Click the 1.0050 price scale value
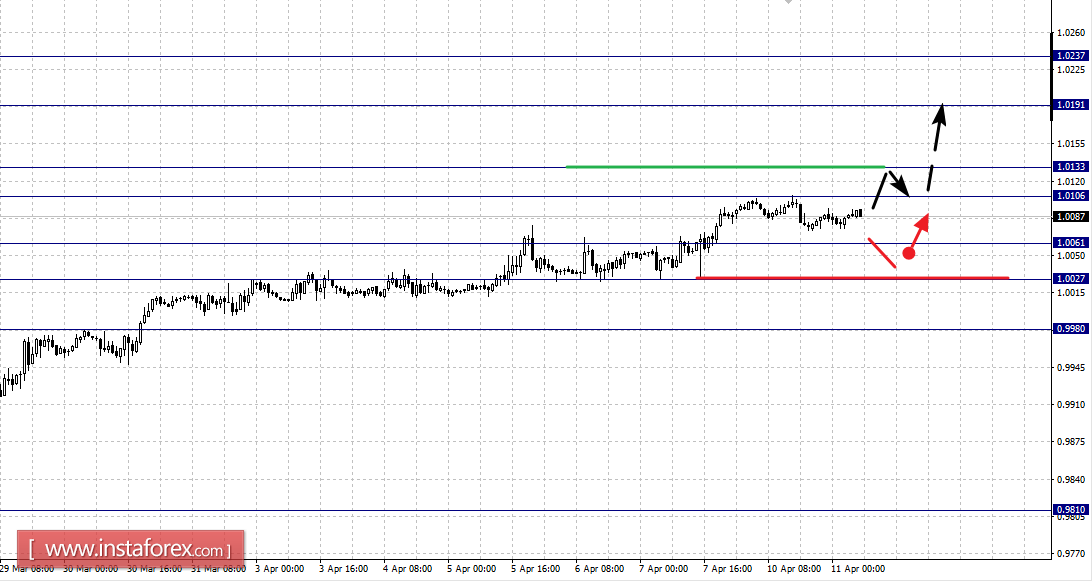The image size is (1092, 581). pyautogui.click(x=1070, y=256)
